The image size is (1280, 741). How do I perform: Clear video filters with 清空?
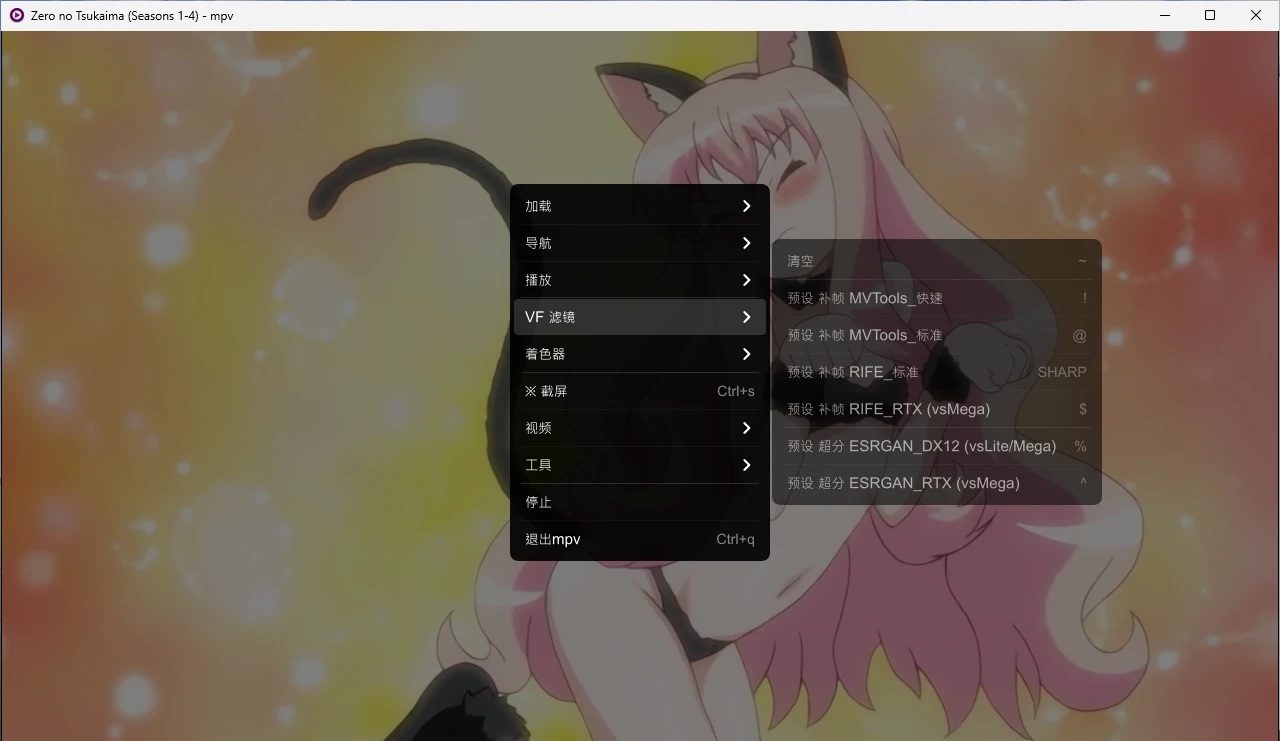[x=937, y=261]
